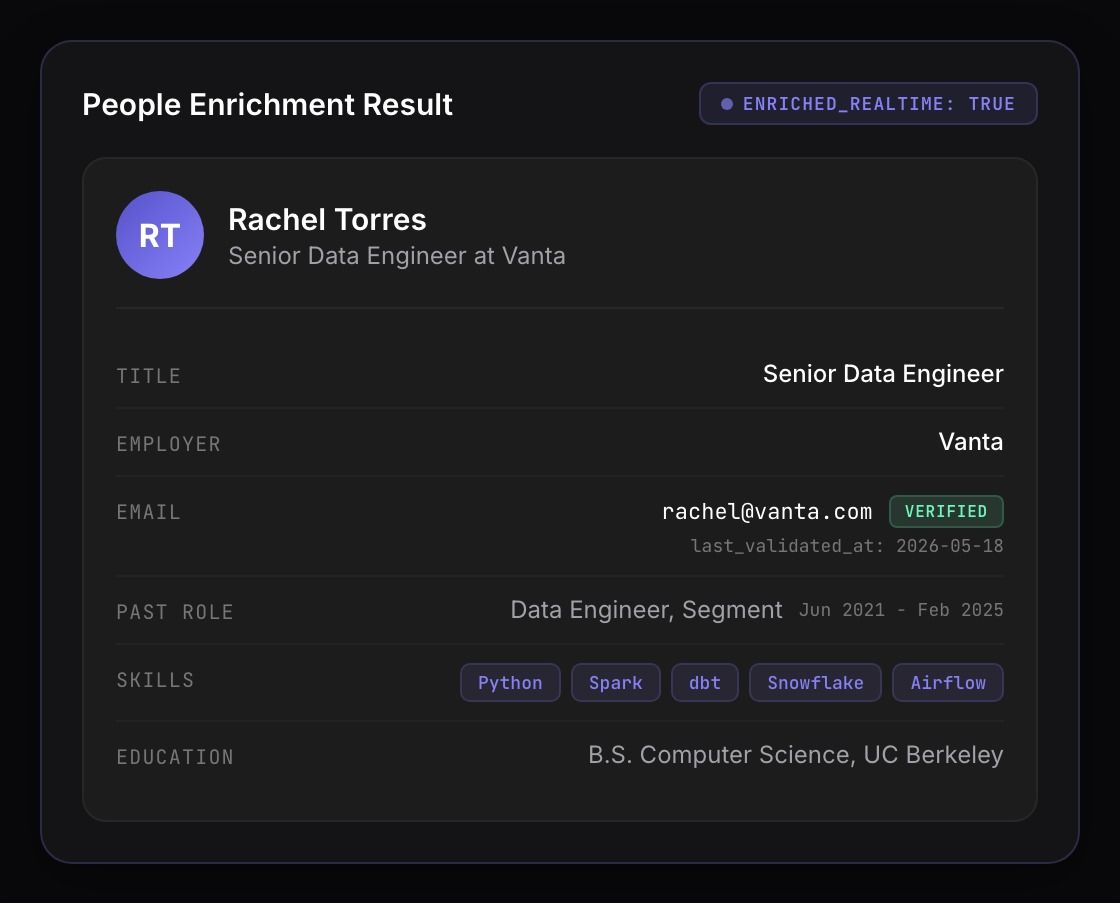This screenshot has height=903, width=1120.
Task: Select the Airflow skill tag
Action: click(x=948, y=683)
